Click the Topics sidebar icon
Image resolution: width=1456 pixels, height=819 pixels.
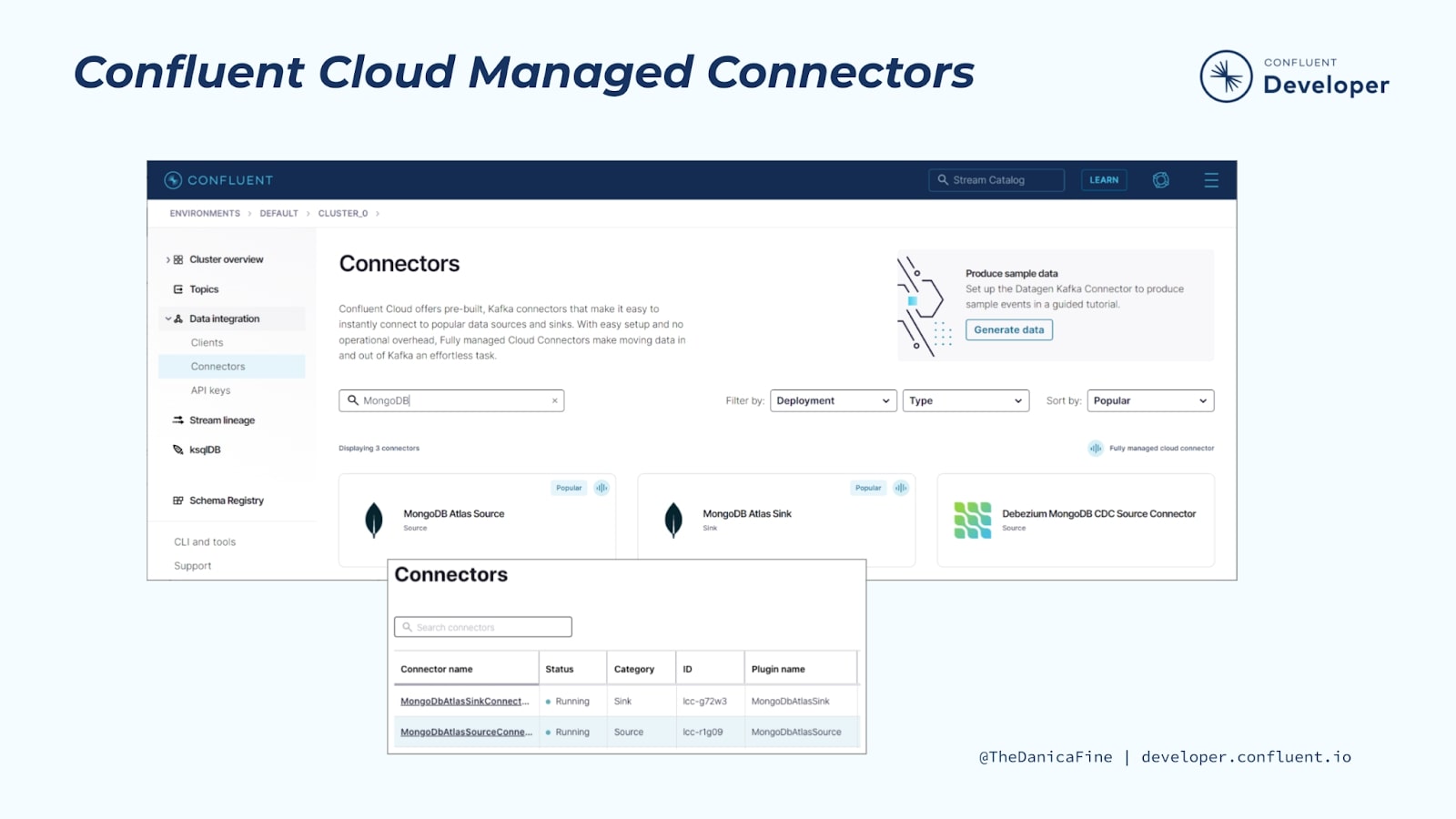tap(178, 289)
